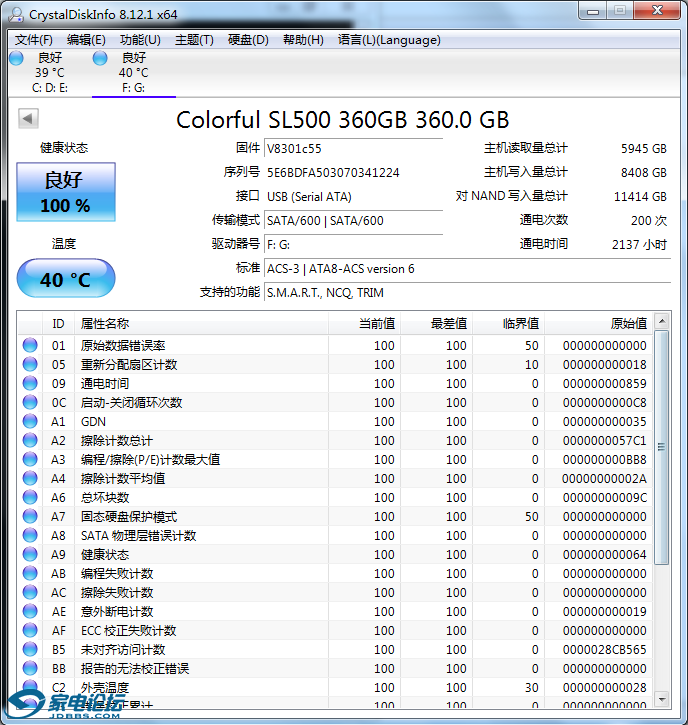
Task: Click status circle for row A9 健康状态
Action: 30,554
